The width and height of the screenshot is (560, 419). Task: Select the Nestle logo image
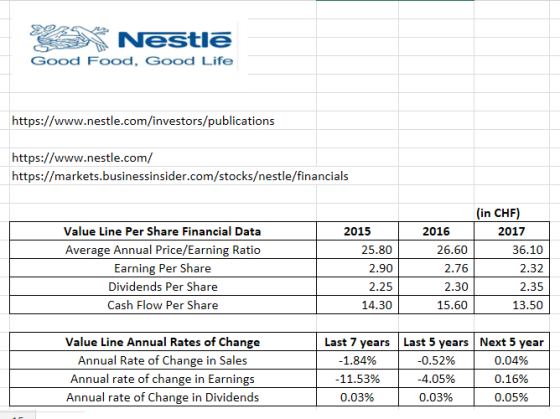pyautogui.click(x=130, y=46)
